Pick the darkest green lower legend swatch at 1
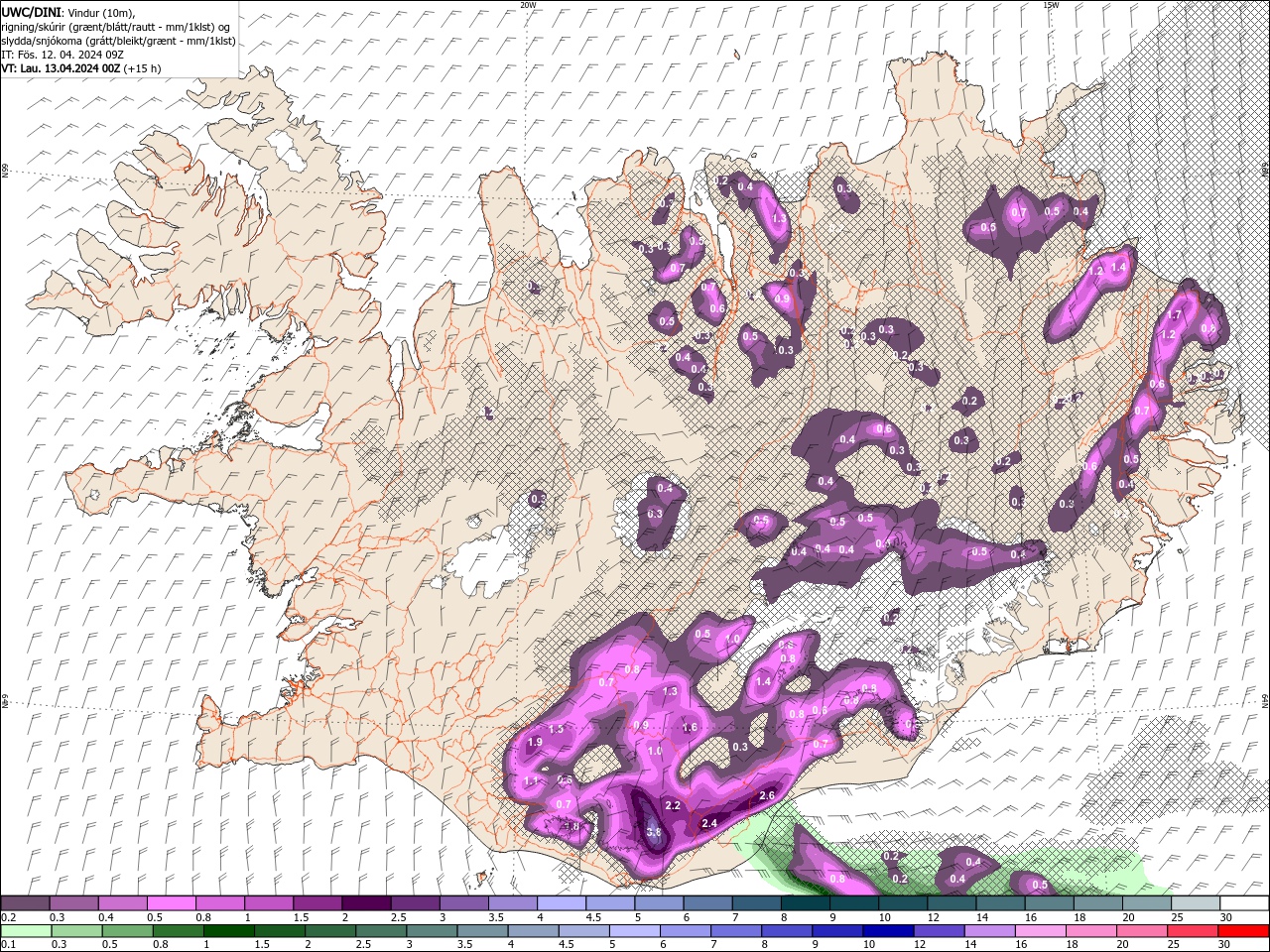The height and width of the screenshot is (952, 1270). [x=228, y=931]
